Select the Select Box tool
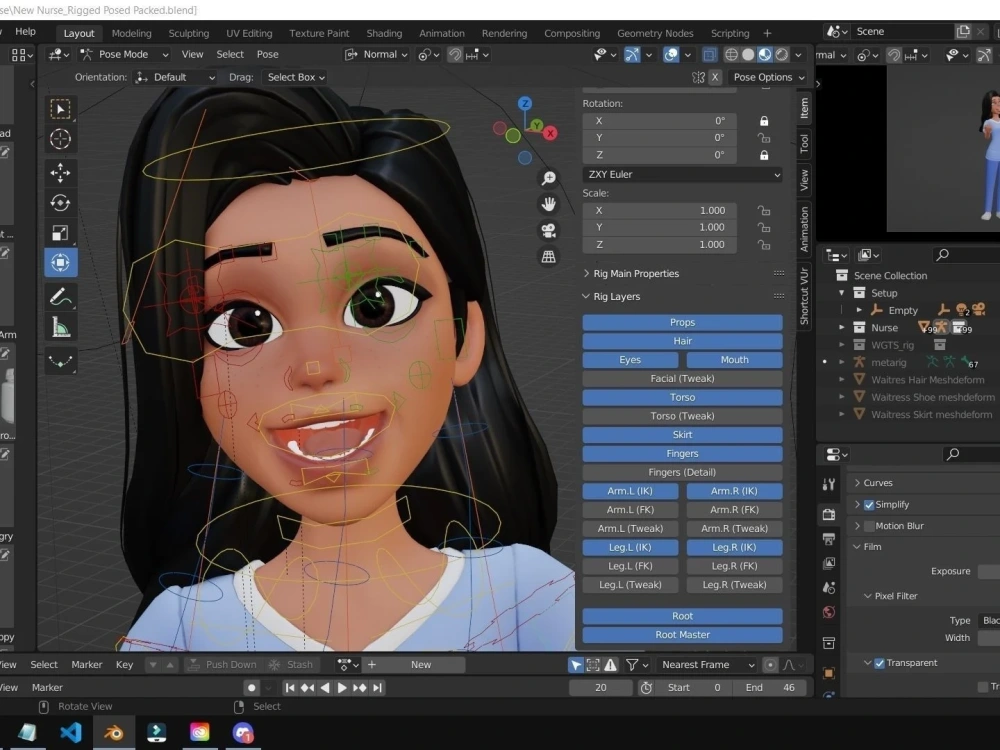 [61, 109]
